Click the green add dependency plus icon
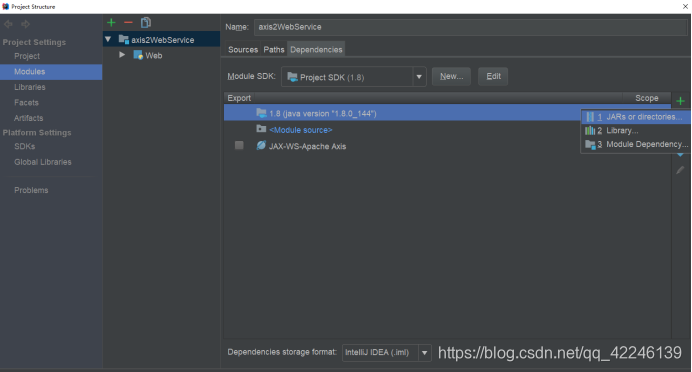Viewport: 692px width, 372px height. coord(680,101)
